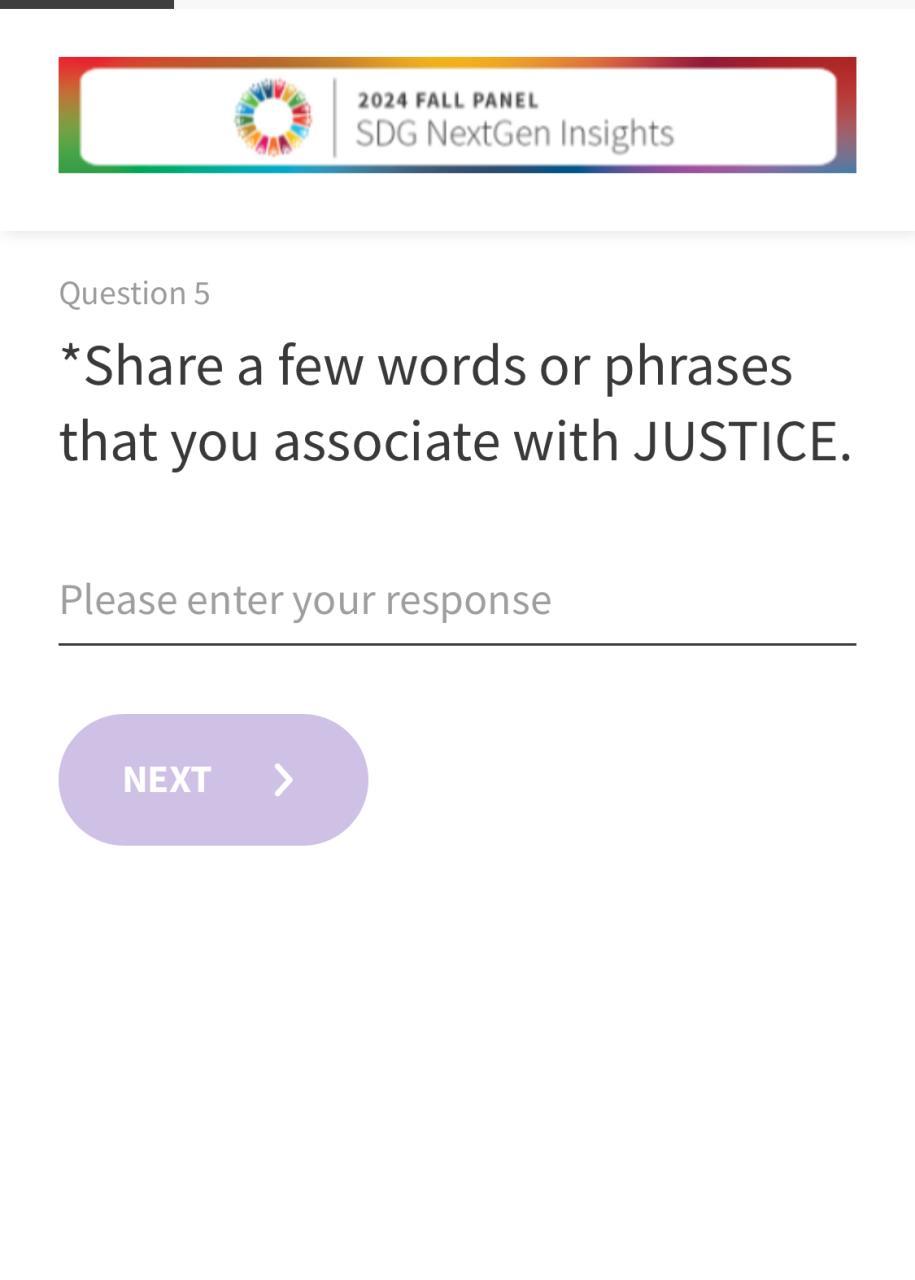Click the "2024 FALL PANEL" heading text
Image resolution: width=915 pixels, height=1280 pixels.
[448, 100]
